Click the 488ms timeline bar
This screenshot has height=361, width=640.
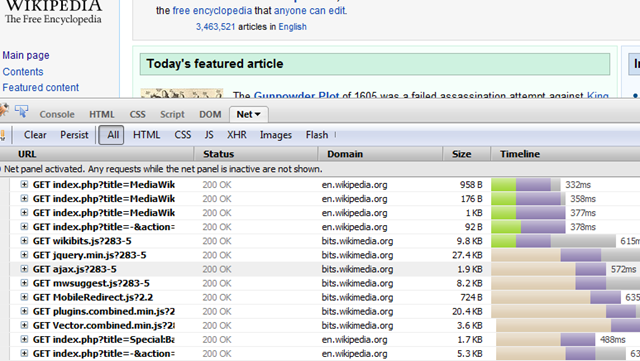(x=546, y=340)
